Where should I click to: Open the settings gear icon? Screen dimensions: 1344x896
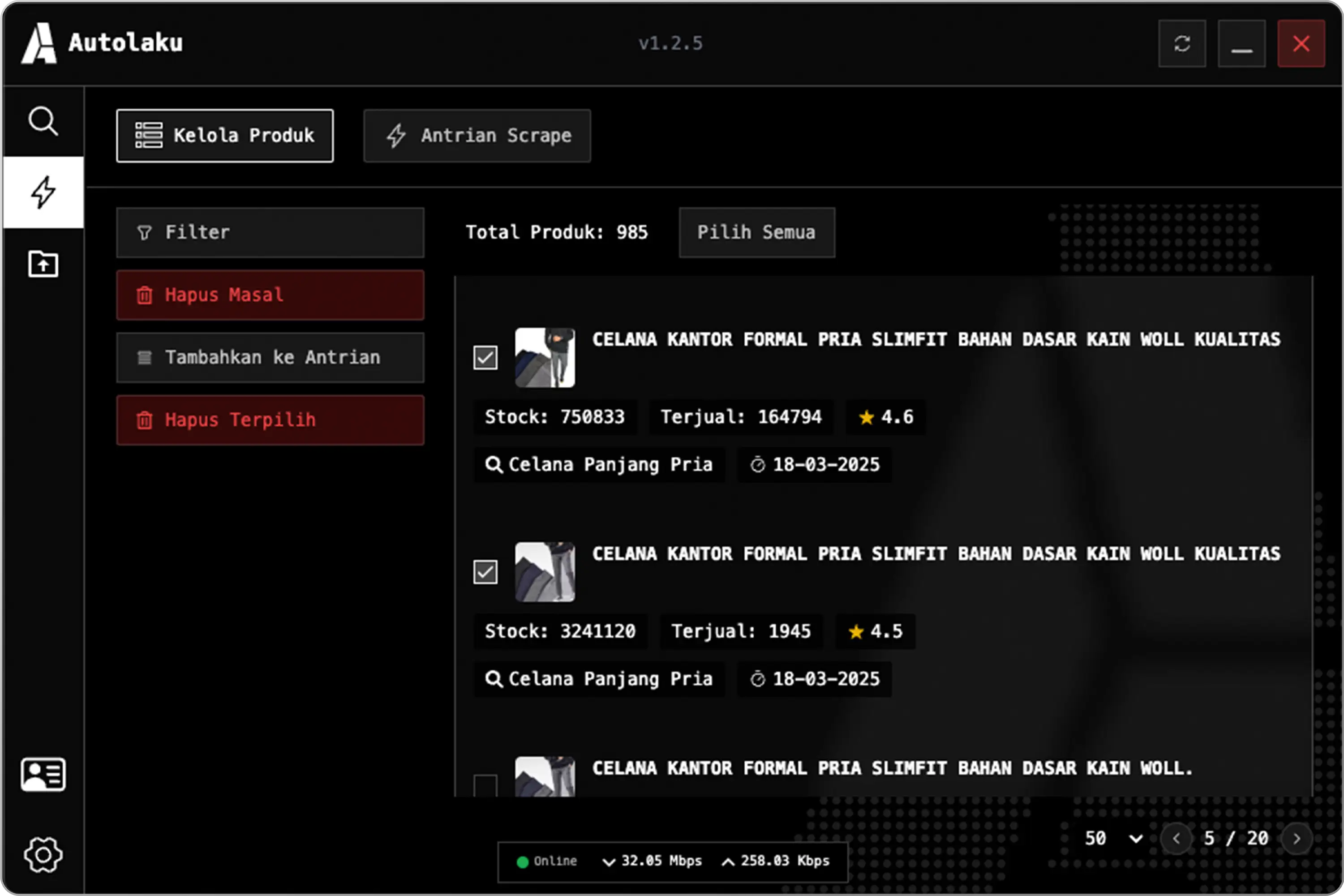pos(43,854)
